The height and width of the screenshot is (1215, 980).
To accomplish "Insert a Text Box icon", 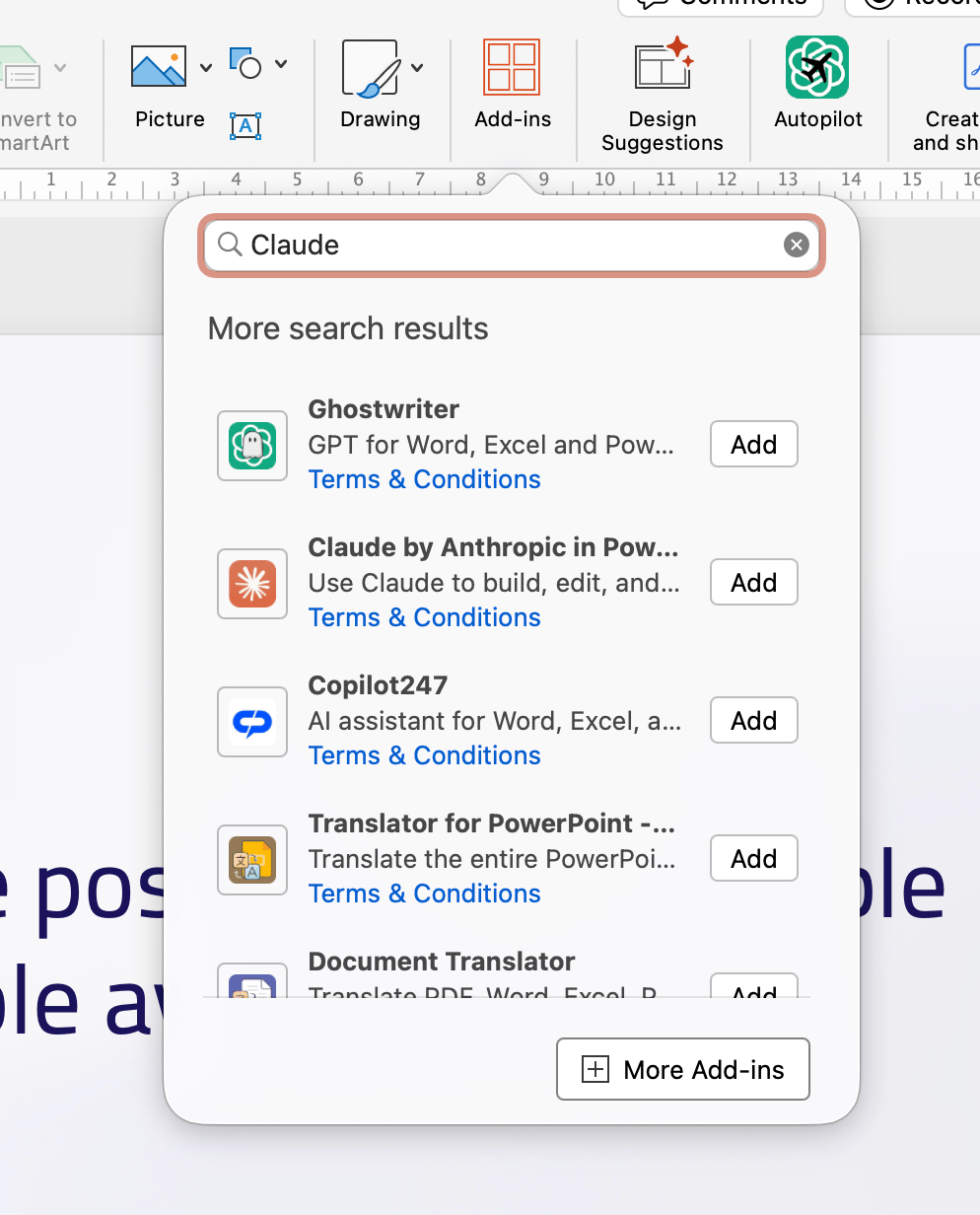I will pos(245,125).
